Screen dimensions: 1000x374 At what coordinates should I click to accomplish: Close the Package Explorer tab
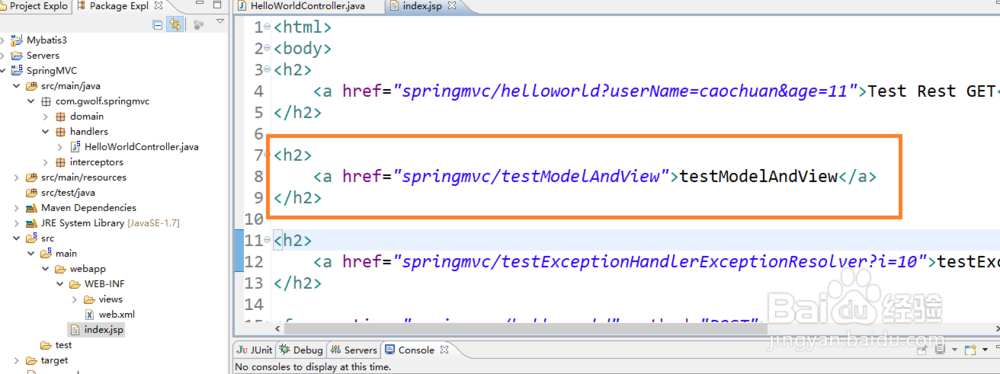coord(159,5)
